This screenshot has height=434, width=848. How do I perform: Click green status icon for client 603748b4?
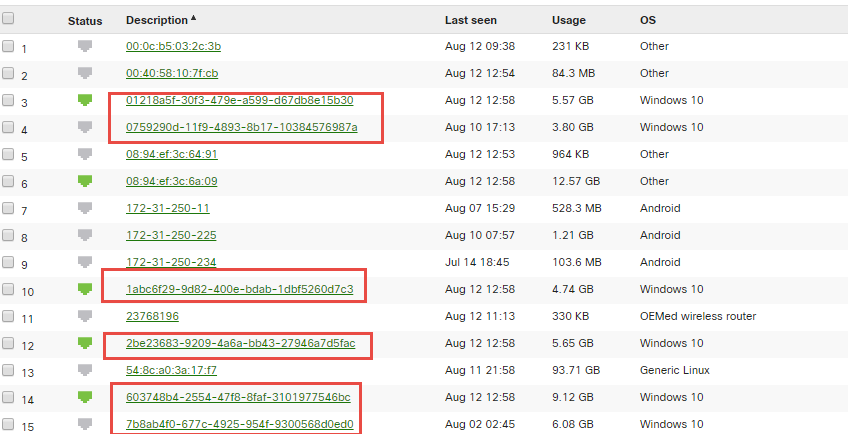(x=85, y=397)
